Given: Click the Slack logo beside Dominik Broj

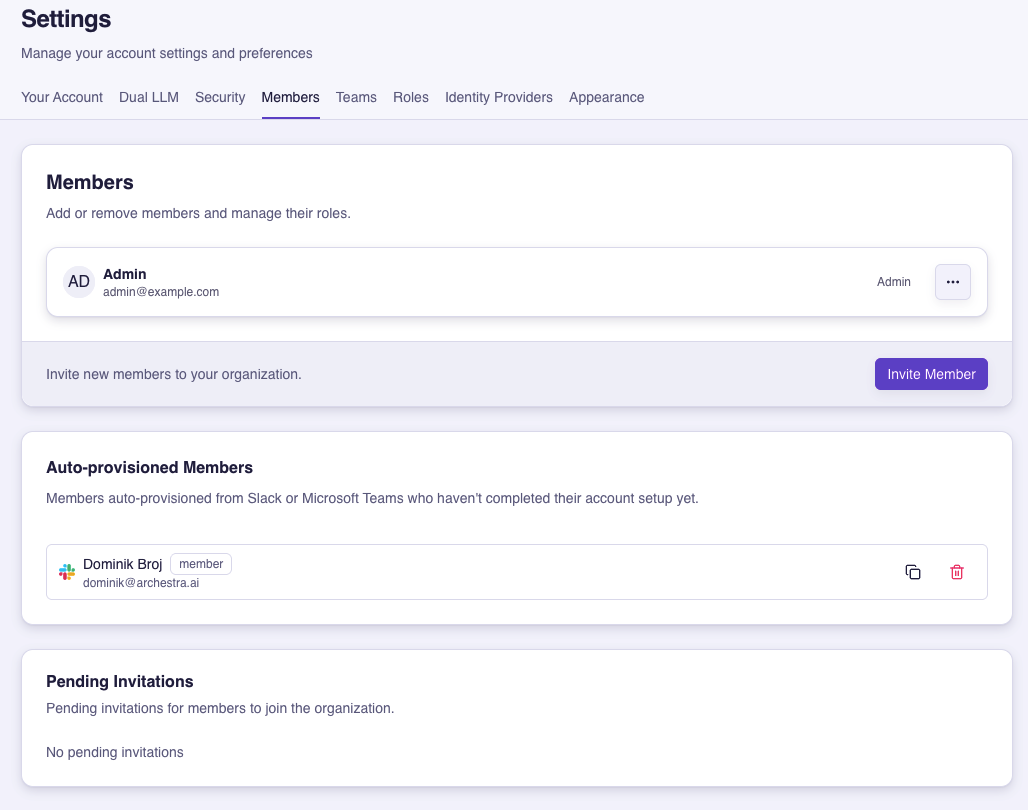Looking at the screenshot, I should [x=67, y=572].
